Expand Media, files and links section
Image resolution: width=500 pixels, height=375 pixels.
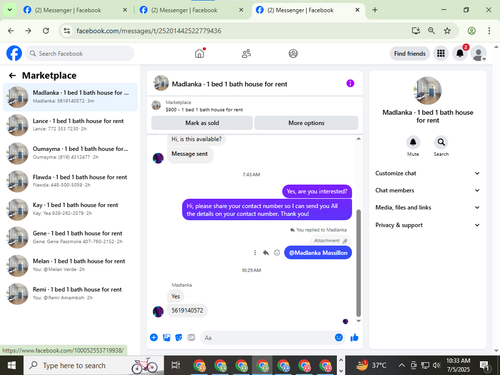point(428,207)
